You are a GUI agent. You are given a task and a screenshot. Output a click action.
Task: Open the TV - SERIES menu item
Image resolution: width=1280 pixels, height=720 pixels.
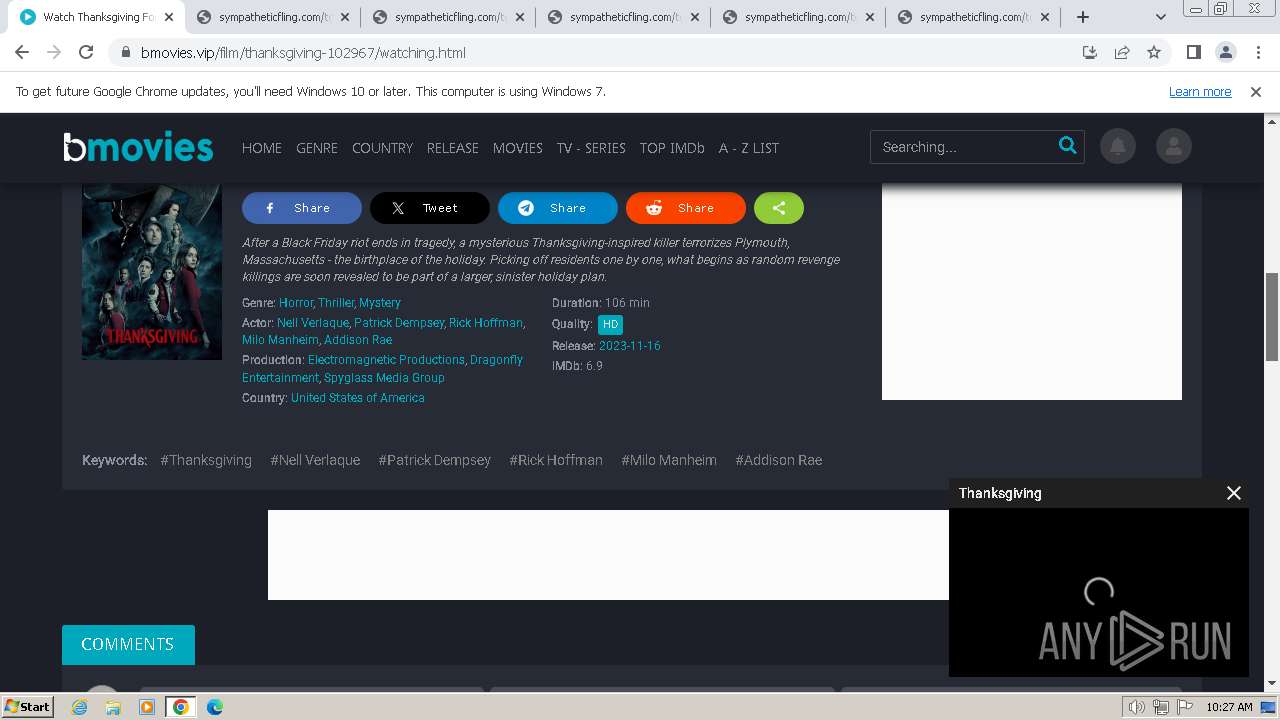[591, 147]
